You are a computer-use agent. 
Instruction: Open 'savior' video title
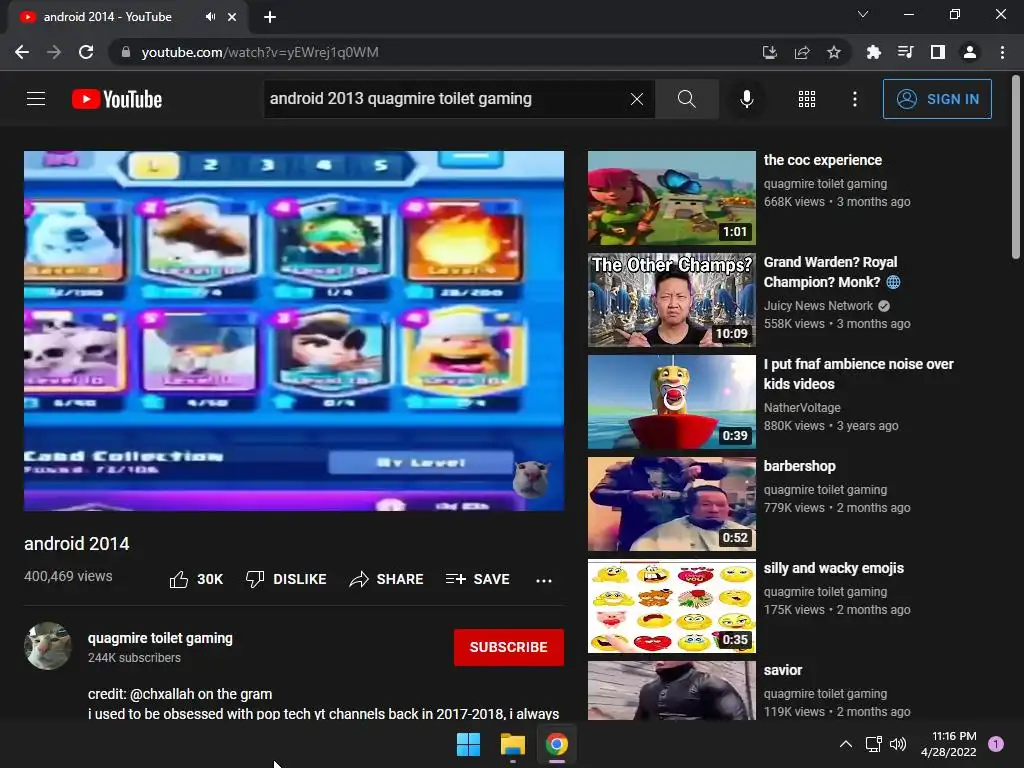(x=782, y=670)
